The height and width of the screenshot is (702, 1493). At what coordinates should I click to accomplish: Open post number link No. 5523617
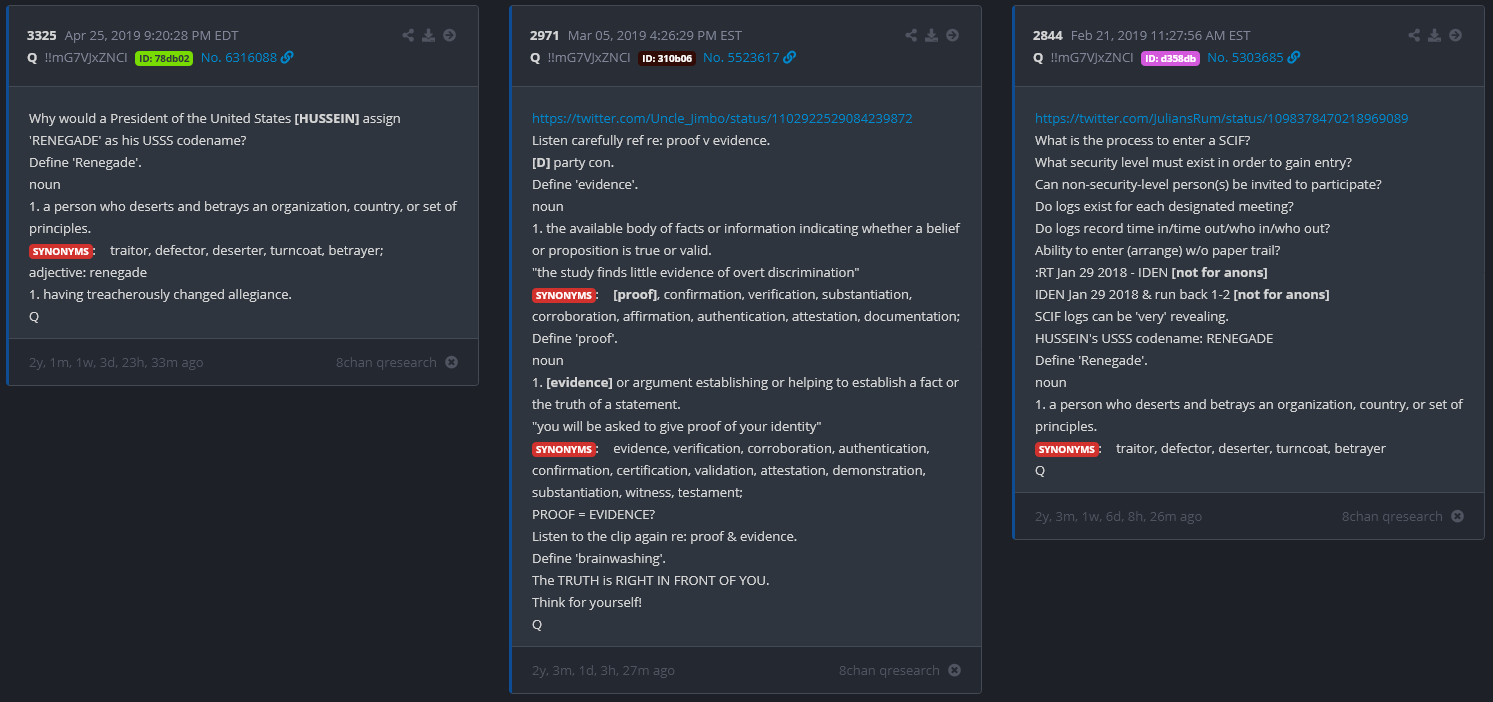(x=741, y=58)
